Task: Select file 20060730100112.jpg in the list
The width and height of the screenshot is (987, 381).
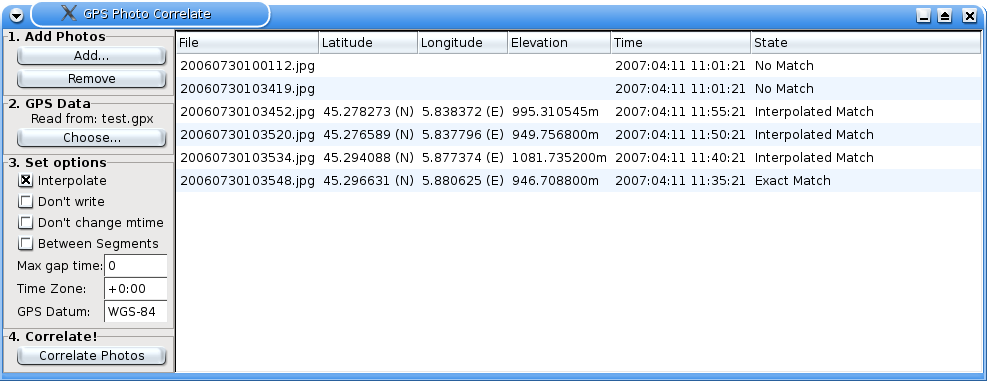Action: tap(247, 66)
